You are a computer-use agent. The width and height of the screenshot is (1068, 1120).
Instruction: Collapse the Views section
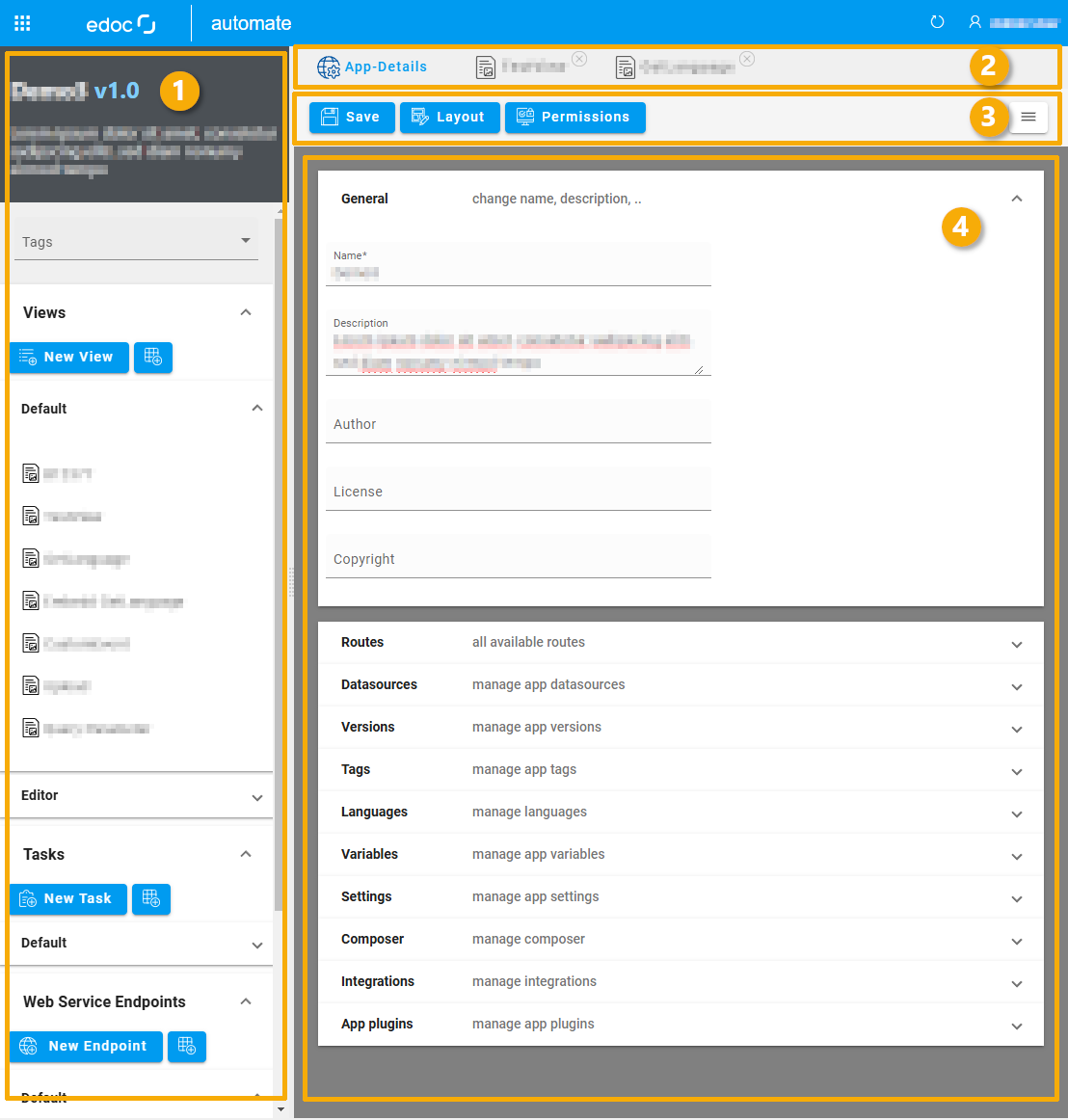point(246,311)
